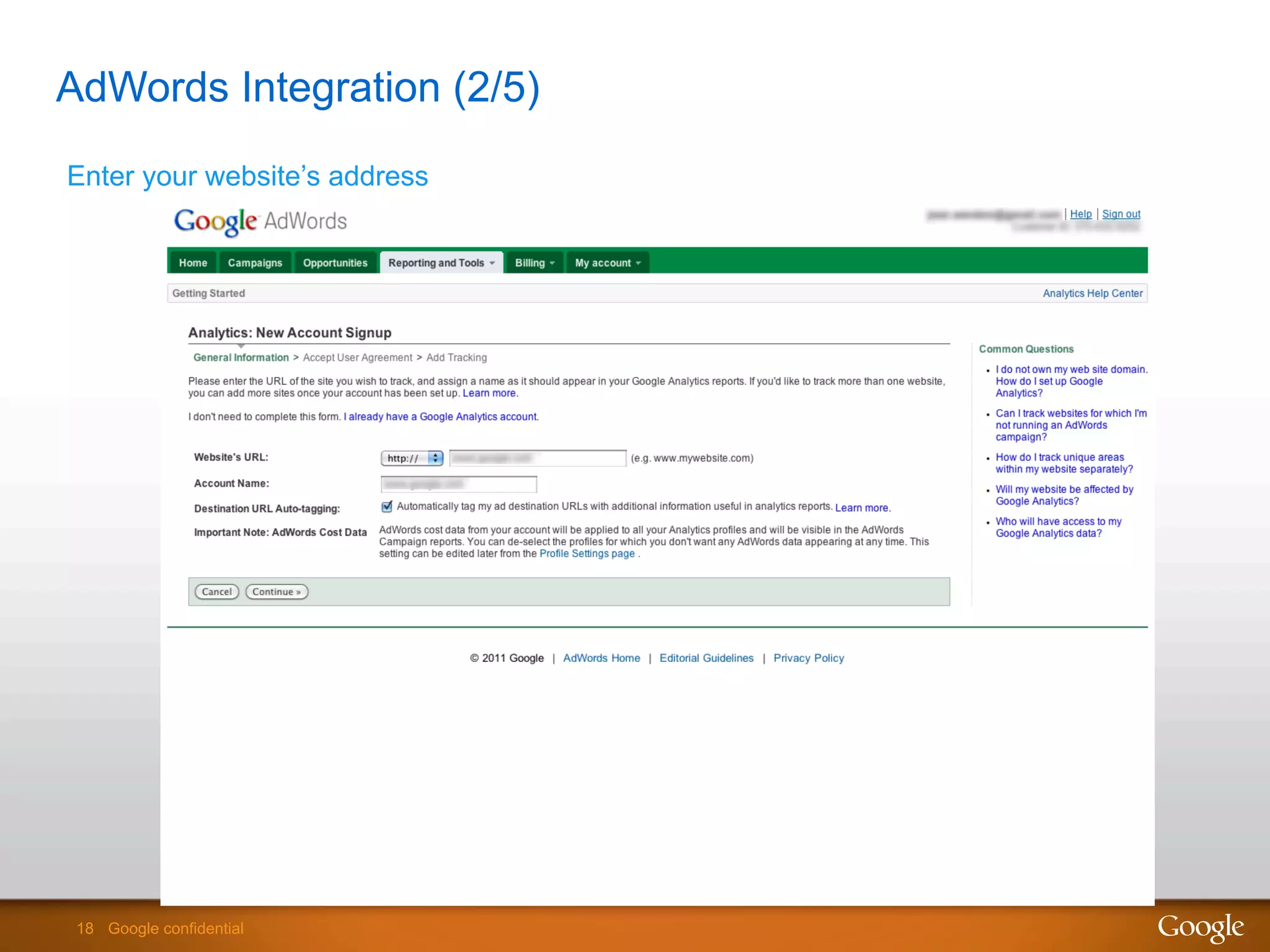Select the General Information breadcrumb step
This screenshot has width=1270, height=952.
[x=241, y=358]
